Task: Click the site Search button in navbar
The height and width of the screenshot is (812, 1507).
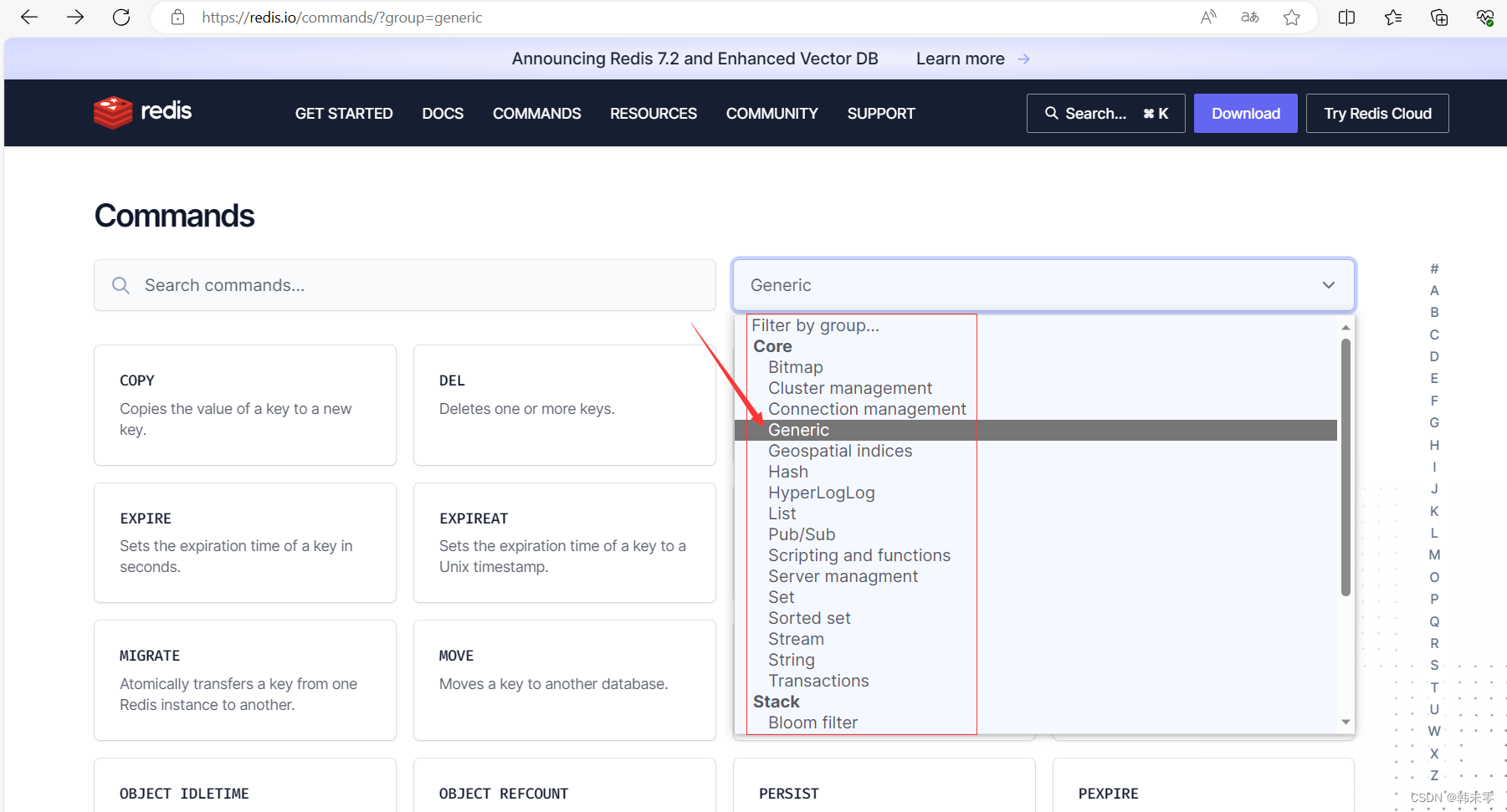Action: [x=1105, y=113]
